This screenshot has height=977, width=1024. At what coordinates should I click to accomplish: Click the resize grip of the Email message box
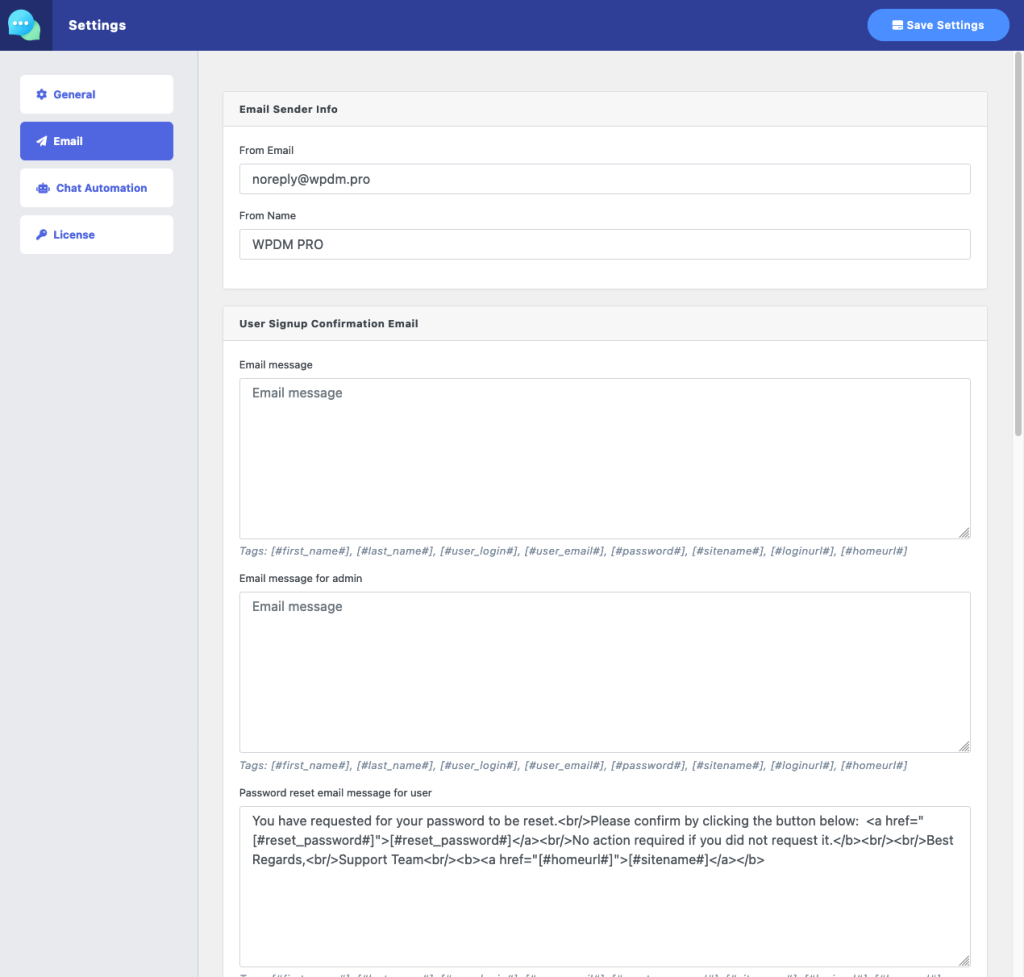[x=964, y=533]
